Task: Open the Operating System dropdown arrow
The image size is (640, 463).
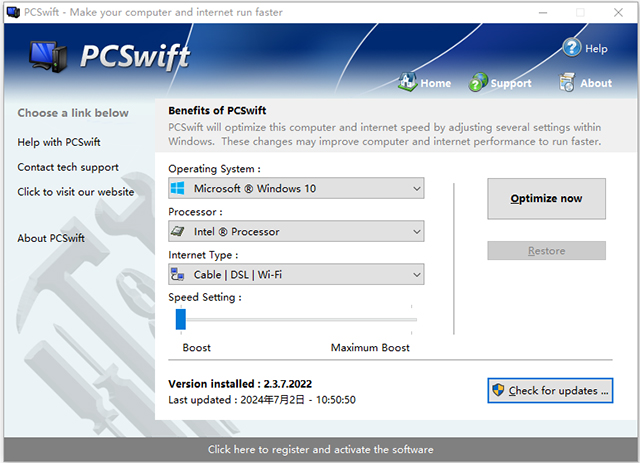Action: pos(416,189)
